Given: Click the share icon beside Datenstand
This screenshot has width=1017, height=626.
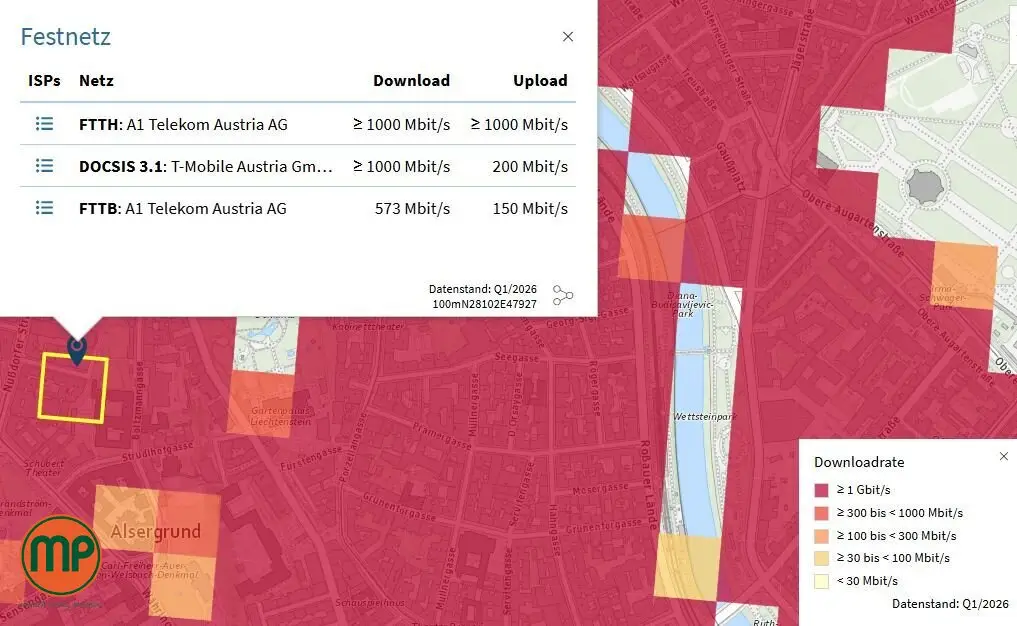Looking at the screenshot, I should click(562, 295).
